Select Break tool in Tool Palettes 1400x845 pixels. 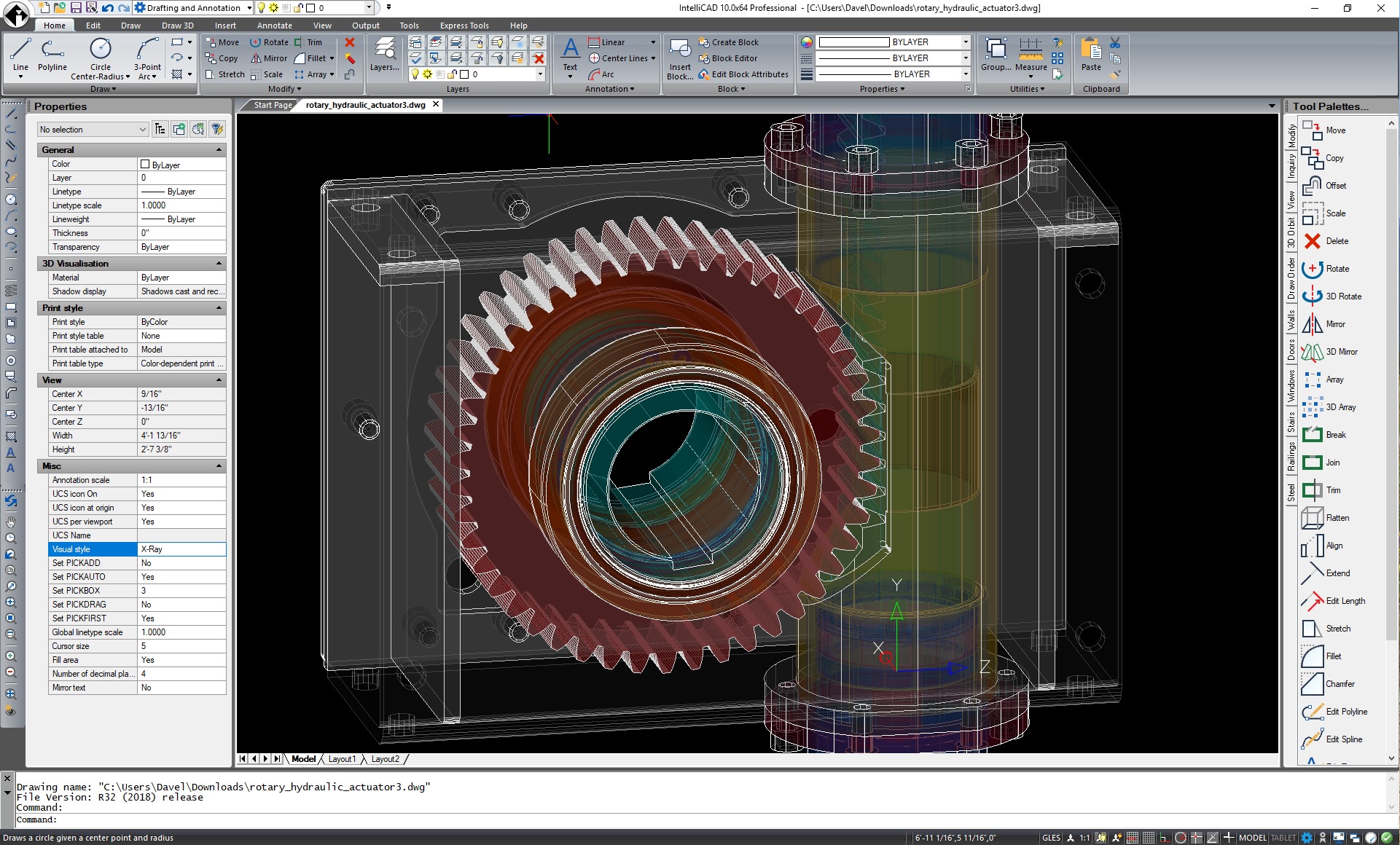pyautogui.click(x=1324, y=435)
